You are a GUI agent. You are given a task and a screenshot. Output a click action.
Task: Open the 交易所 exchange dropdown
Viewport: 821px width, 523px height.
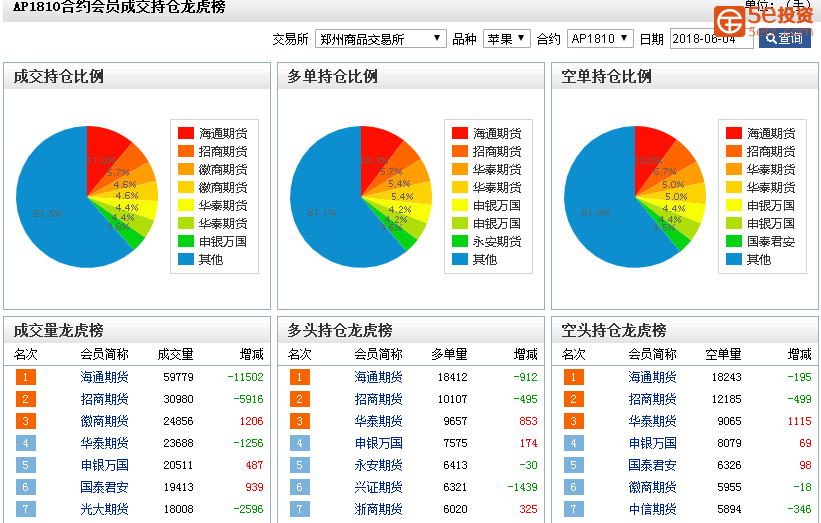[x=381, y=39]
